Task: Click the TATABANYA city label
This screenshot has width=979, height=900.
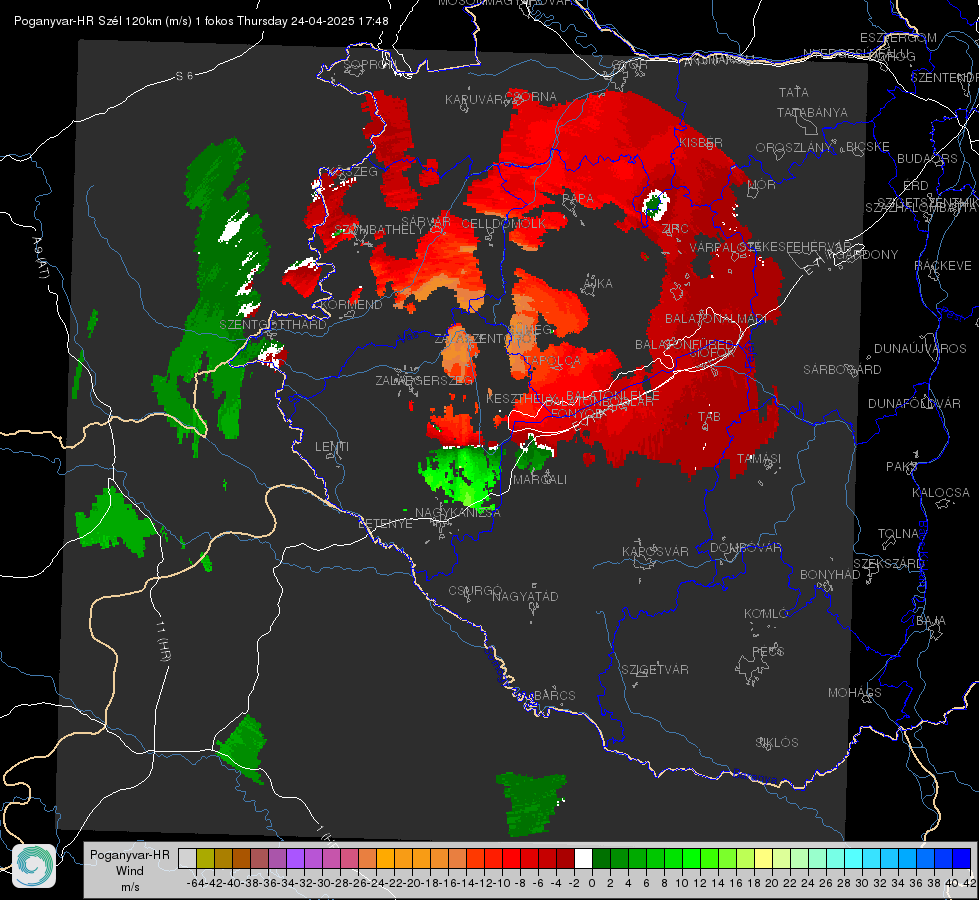Action: click(x=812, y=112)
